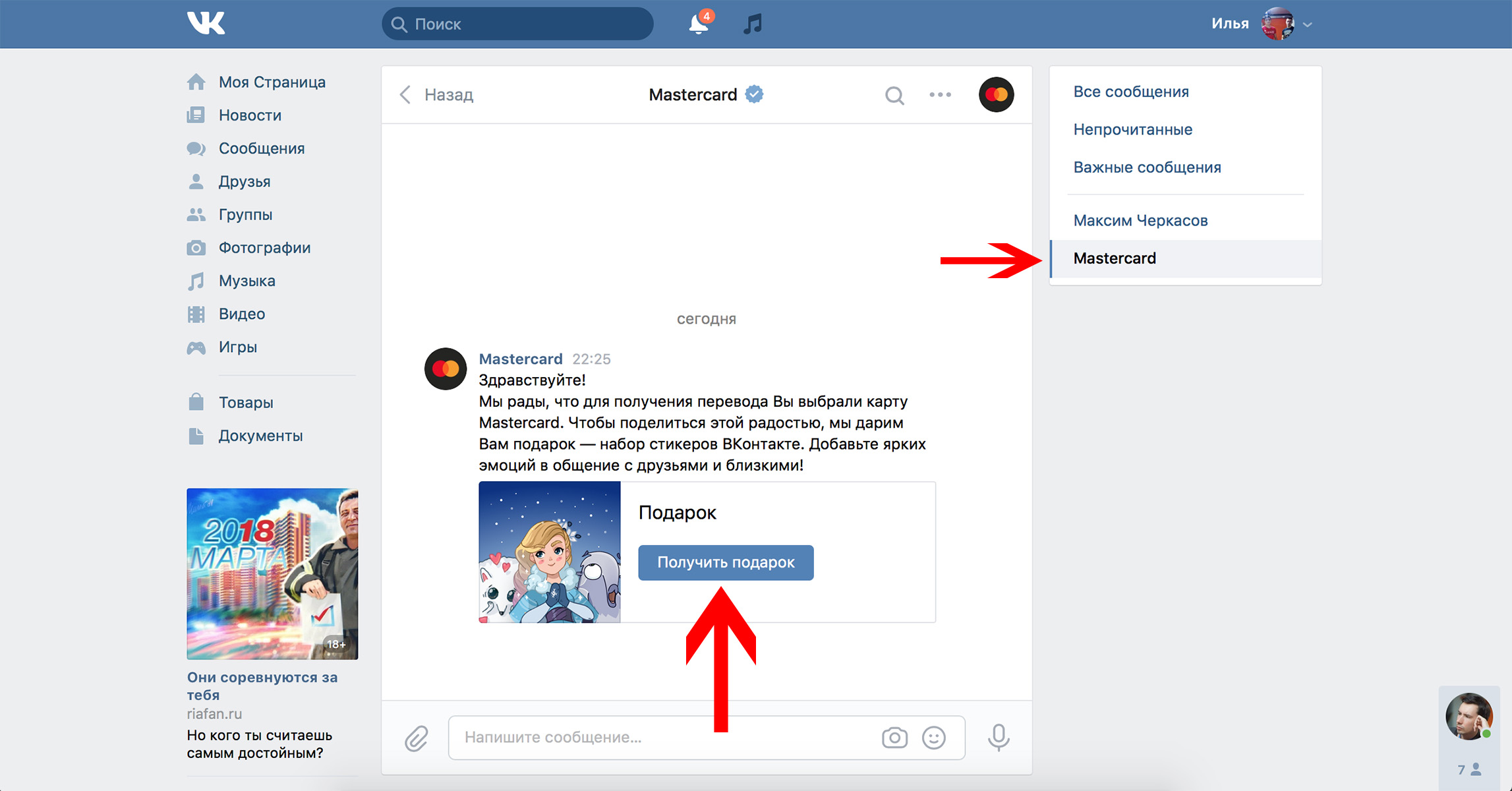1512x791 pixels.
Task: Open the sticker gift image
Action: (550, 552)
